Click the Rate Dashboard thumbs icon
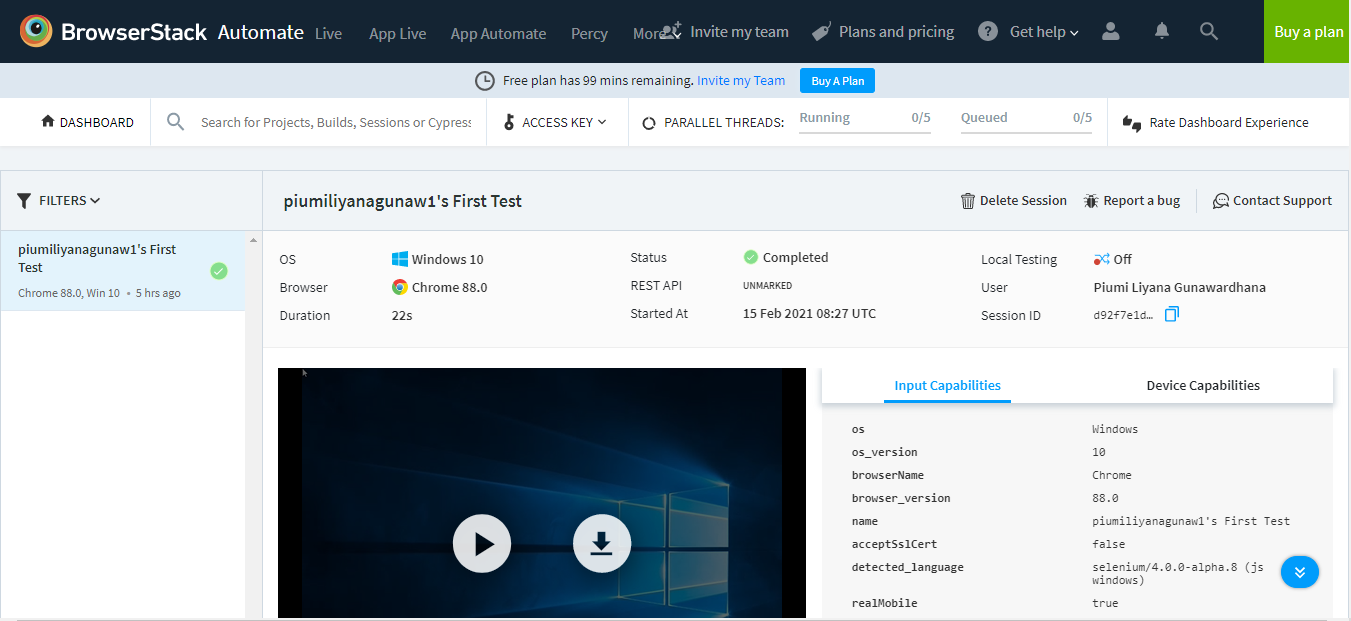This screenshot has height=621, width=1351. (x=1132, y=123)
